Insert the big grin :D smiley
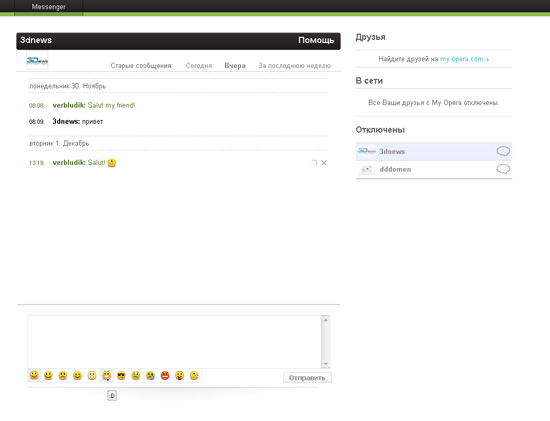Image resolution: width=550 pixels, height=421 pixels. pos(107,376)
